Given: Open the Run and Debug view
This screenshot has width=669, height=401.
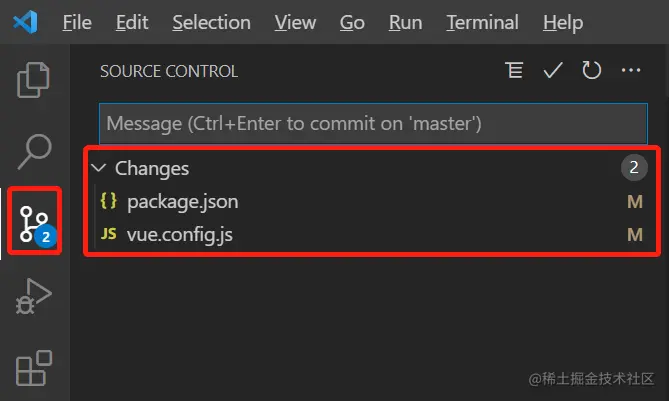Looking at the screenshot, I should pos(33,296).
